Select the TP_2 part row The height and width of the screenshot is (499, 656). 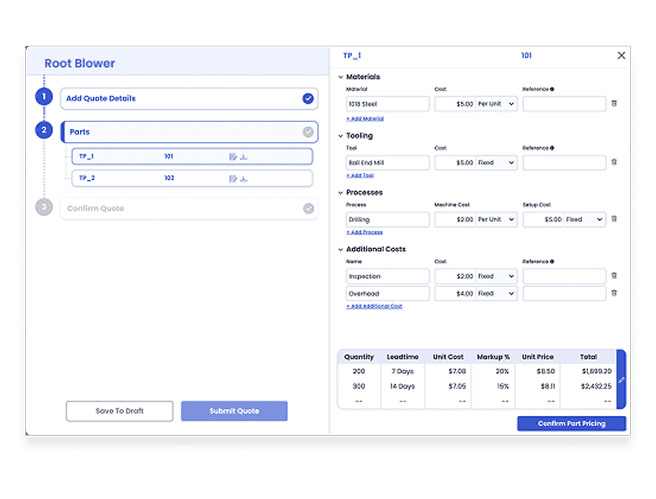(150, 179)
